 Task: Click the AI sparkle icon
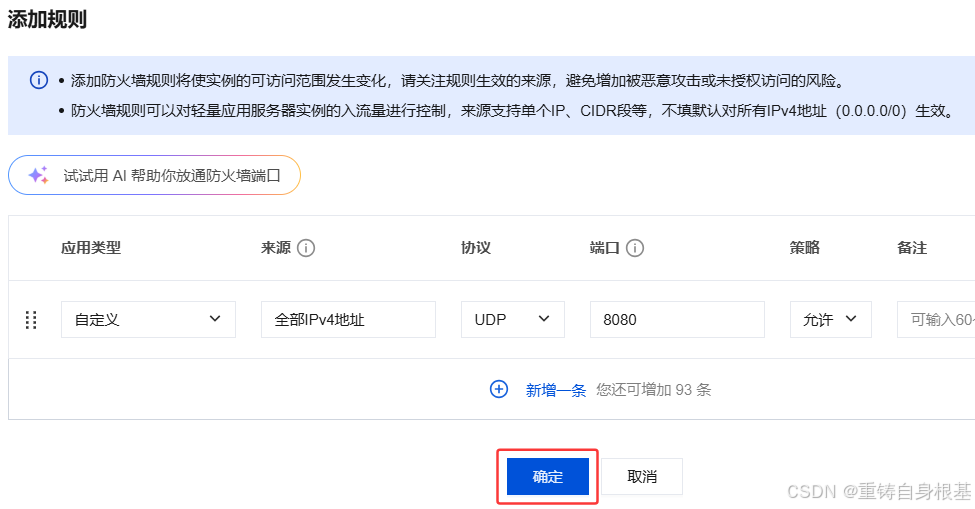click(x=38, y=175)
